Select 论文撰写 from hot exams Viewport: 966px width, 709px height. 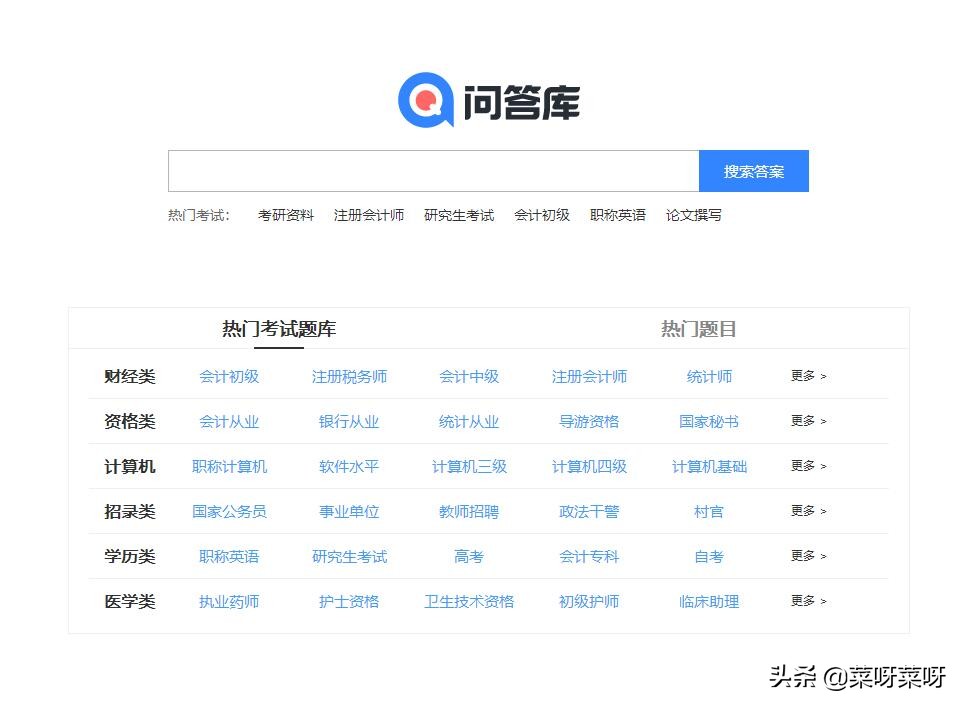(x=698, y=214)
